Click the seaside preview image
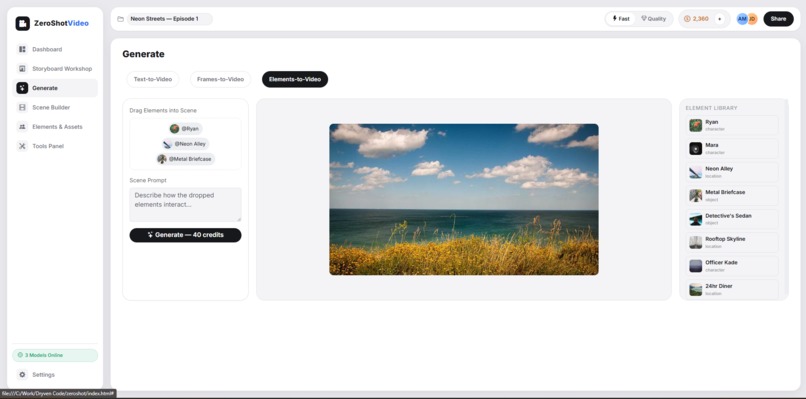 (464, 200)
